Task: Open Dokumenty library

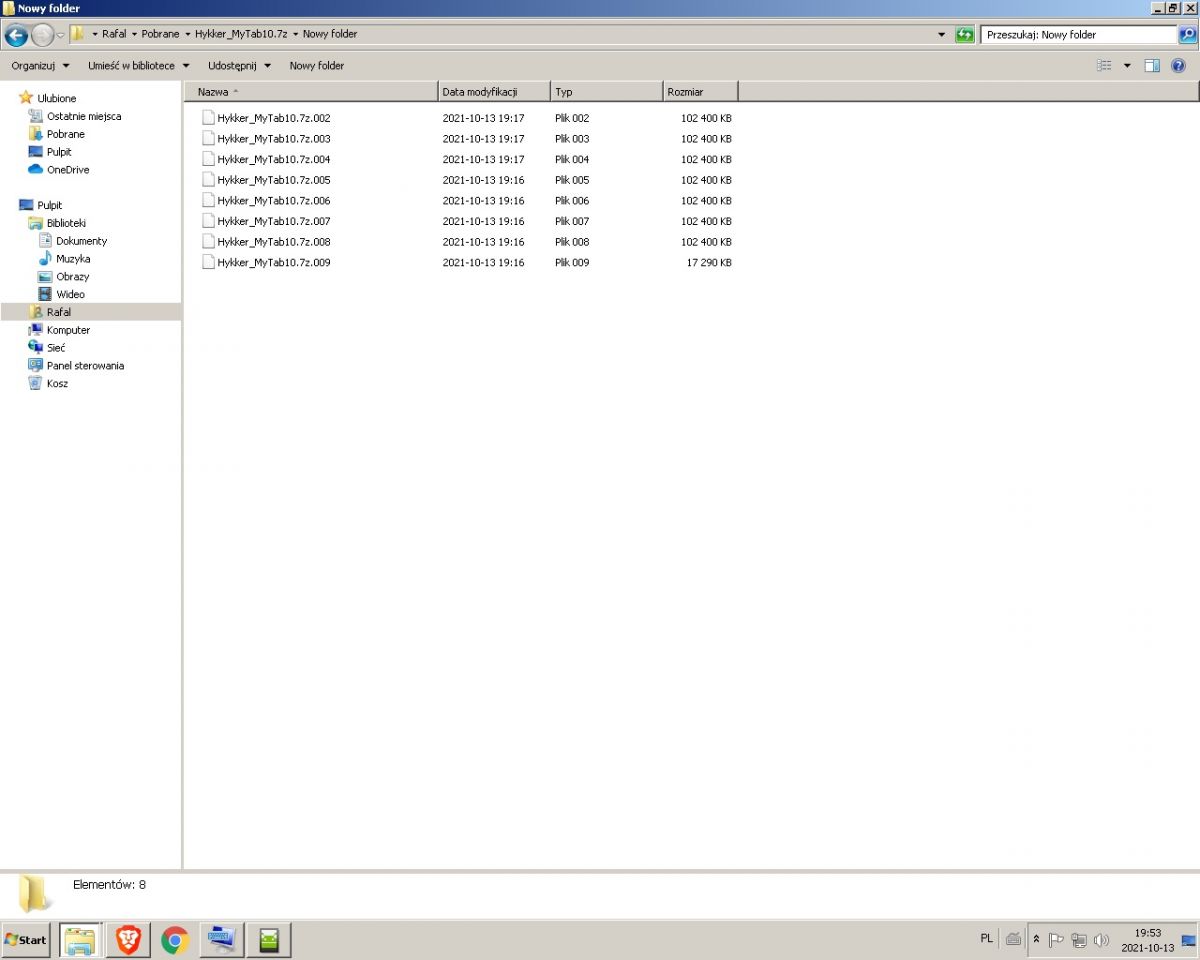Action: coord(81,241)
